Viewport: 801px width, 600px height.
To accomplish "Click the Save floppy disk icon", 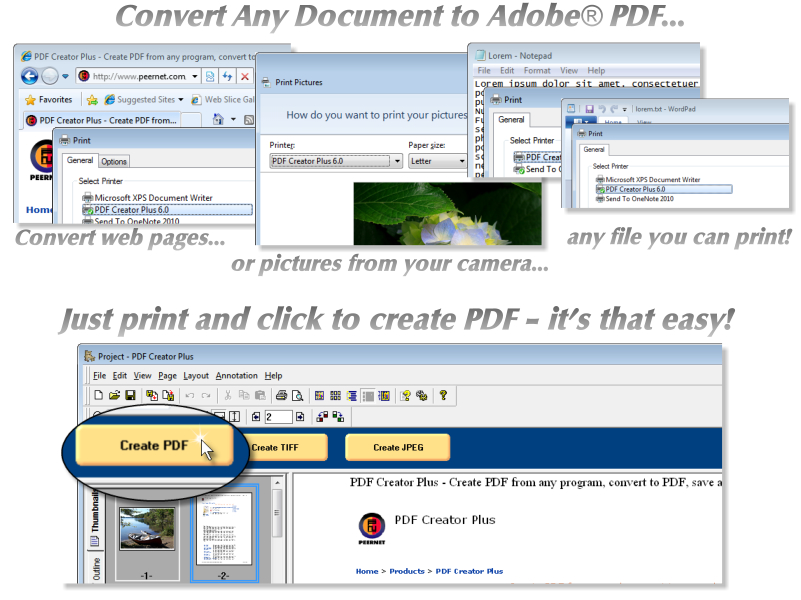I will click(x=130, y=395).
